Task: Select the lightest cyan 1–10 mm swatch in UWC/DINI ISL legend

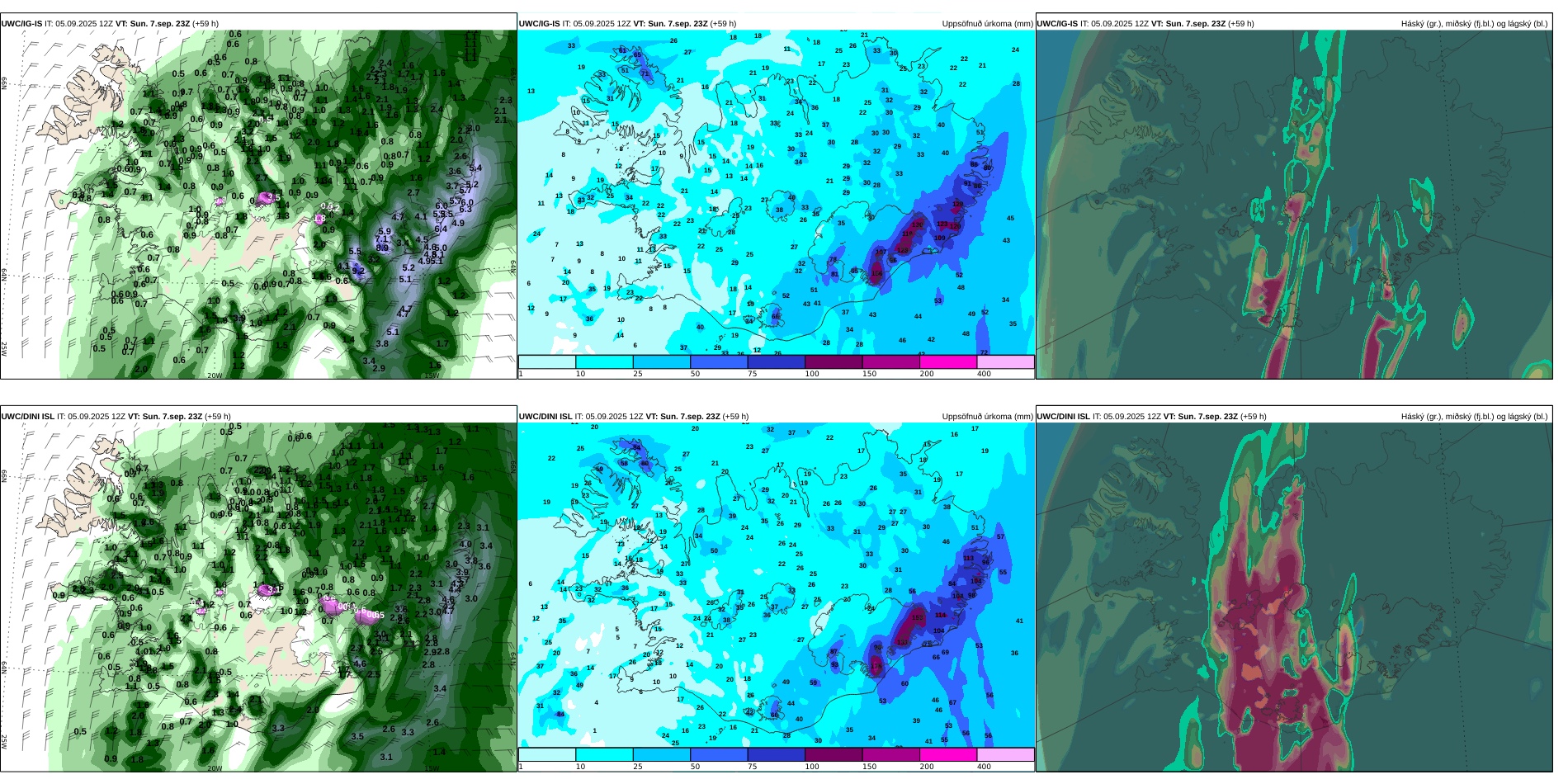Action: (547, 754)
